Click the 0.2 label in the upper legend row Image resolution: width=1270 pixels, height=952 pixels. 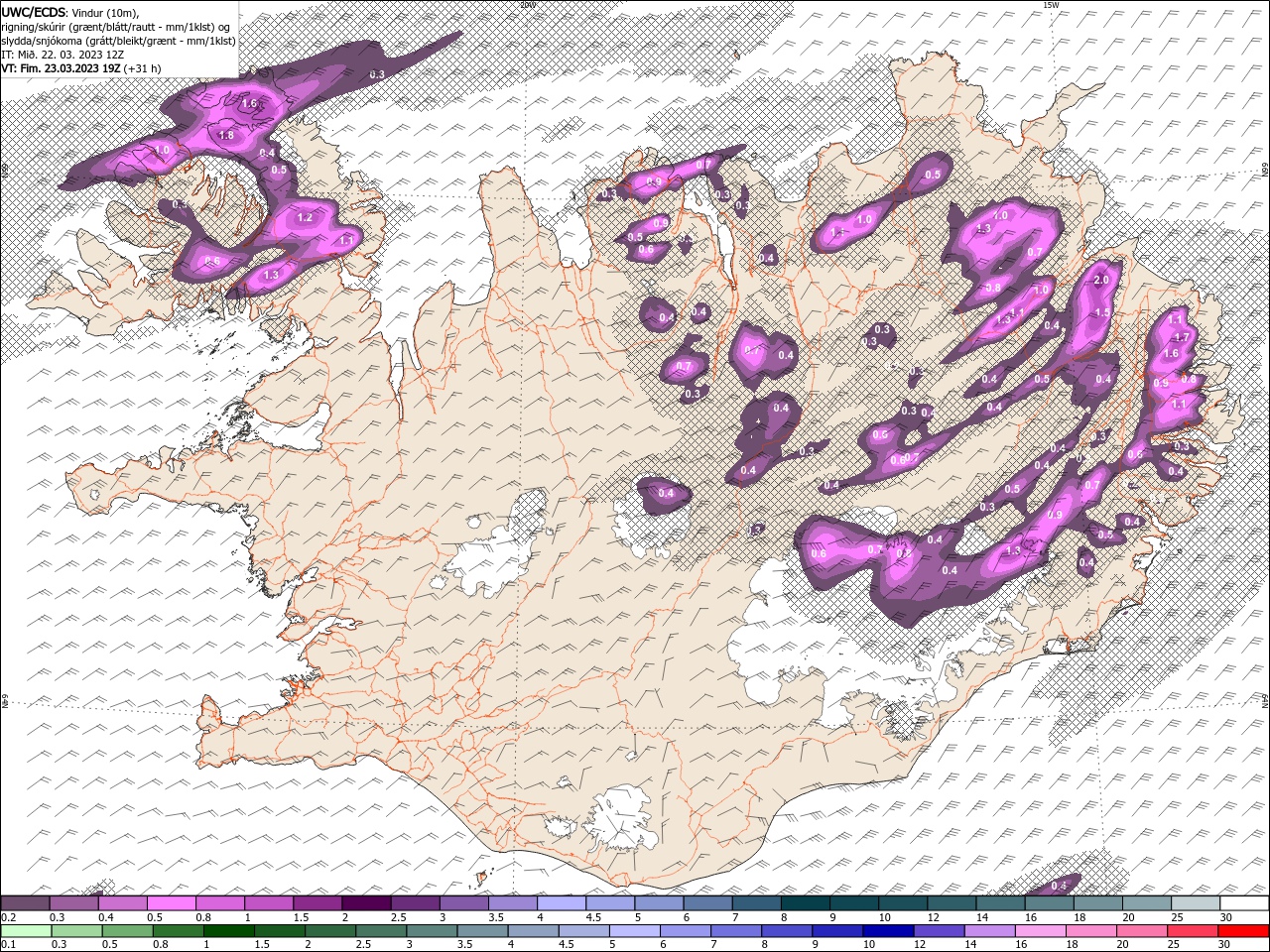click(x=8, y=918)
